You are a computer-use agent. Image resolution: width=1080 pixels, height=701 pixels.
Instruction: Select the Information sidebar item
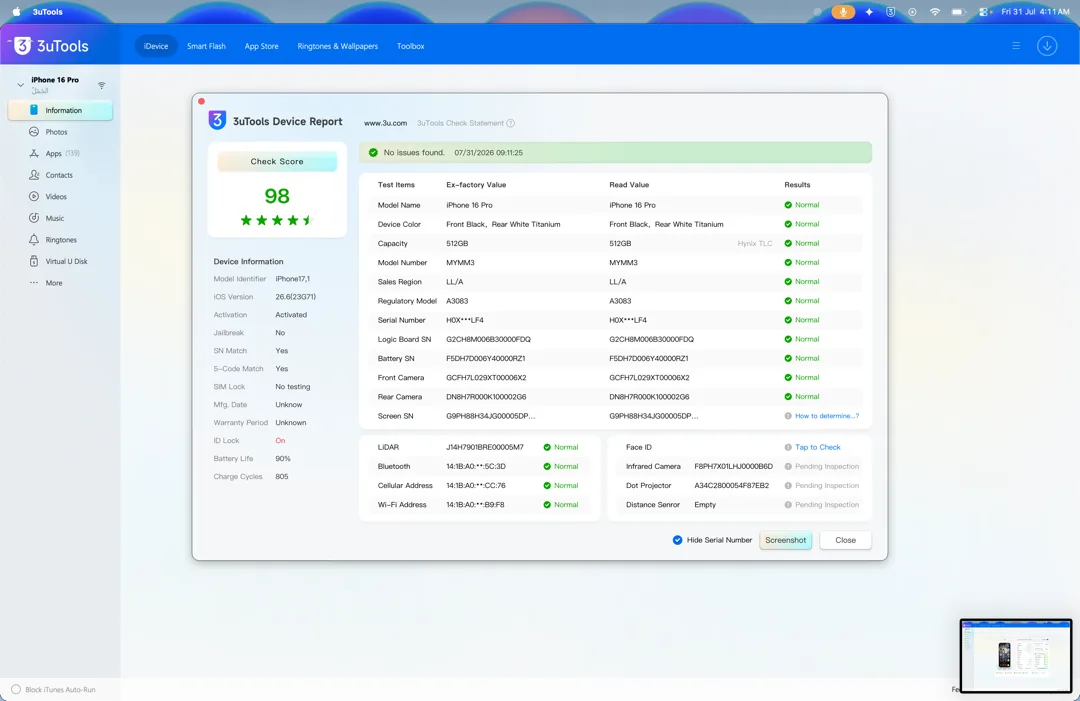[x=60, y=110]
